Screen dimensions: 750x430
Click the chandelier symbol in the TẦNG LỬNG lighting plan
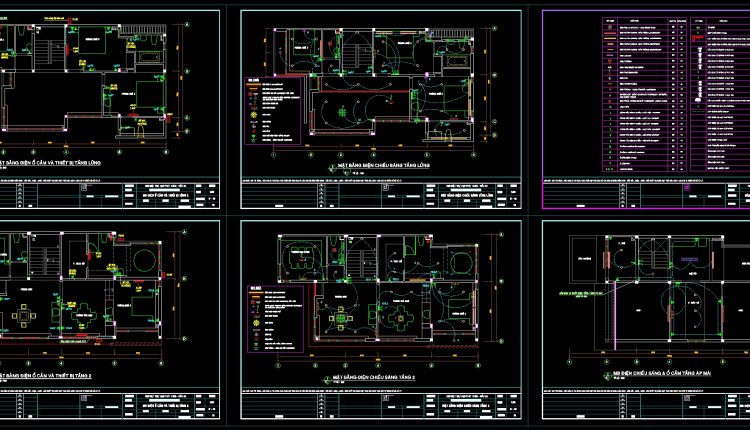342,112
